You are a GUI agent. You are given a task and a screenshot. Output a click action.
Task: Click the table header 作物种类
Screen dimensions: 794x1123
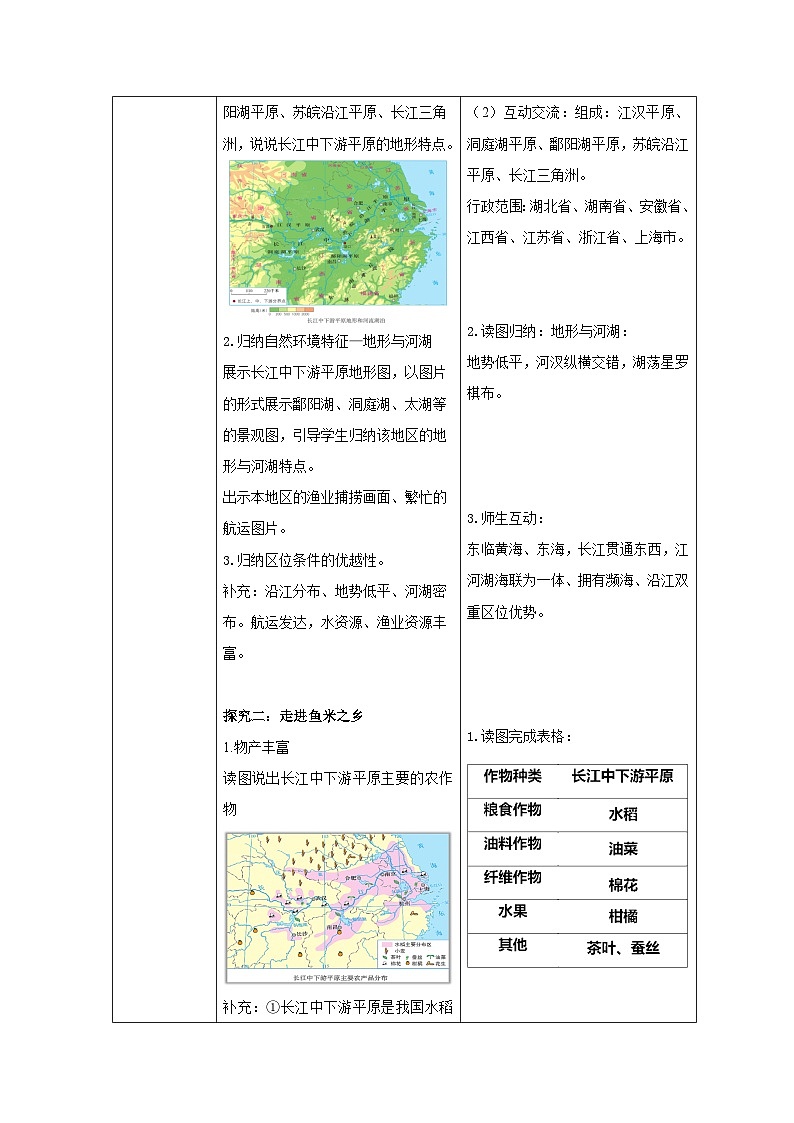[513, 776]
